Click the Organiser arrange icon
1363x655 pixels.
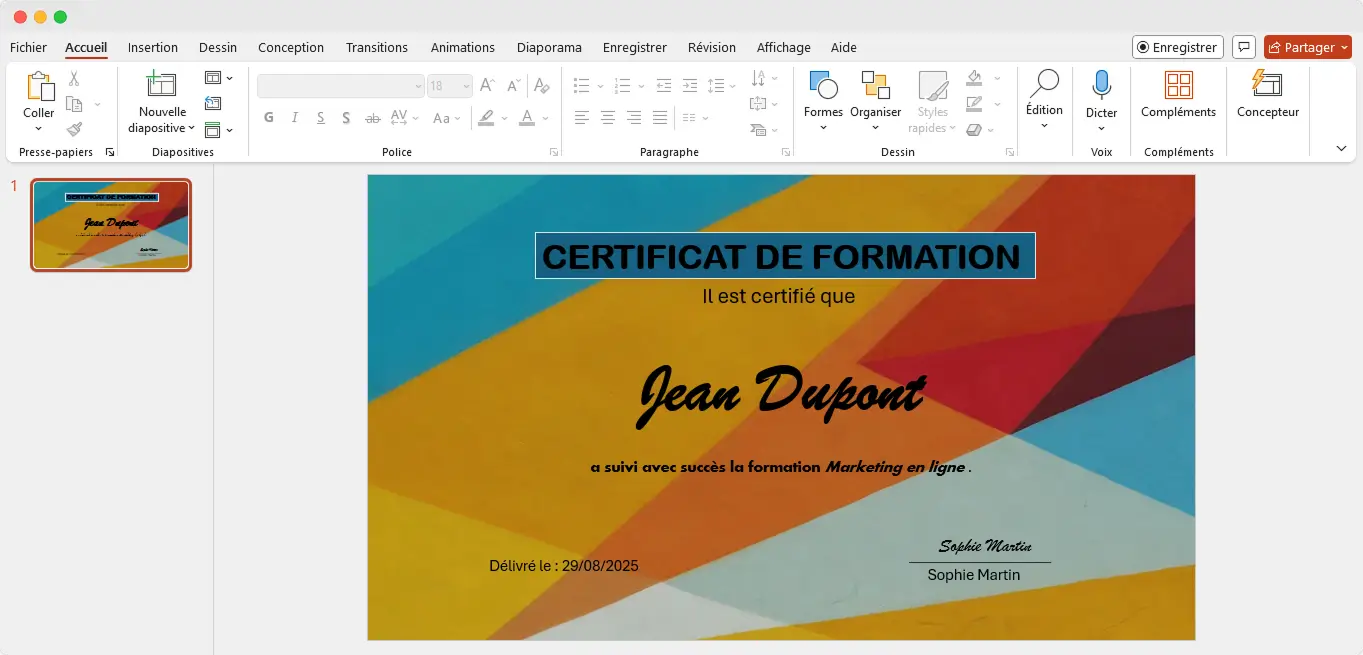click(x=876, y=85)
